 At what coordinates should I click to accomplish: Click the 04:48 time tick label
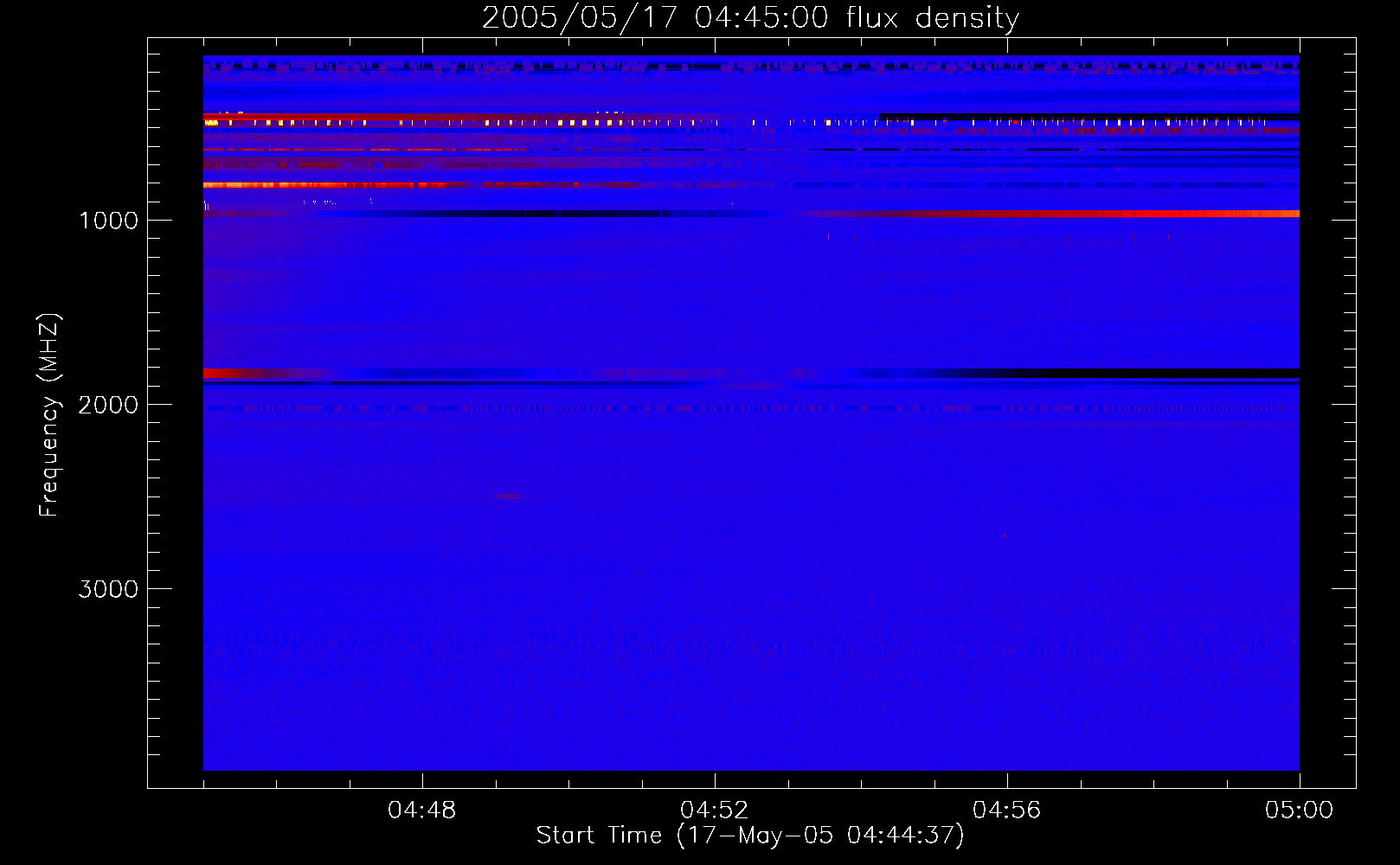click(421, 811)
